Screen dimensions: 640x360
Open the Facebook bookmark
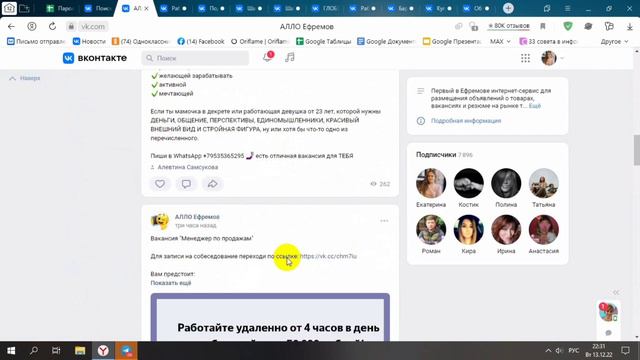201,42
